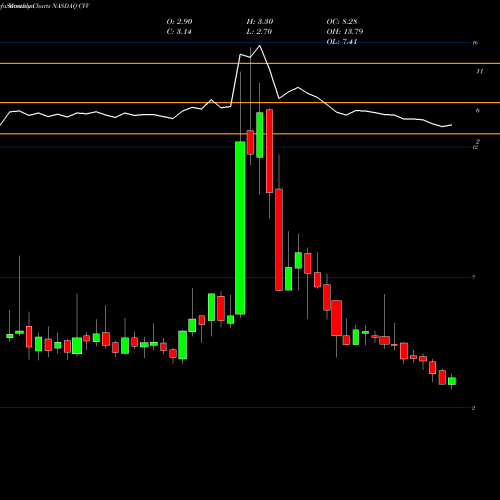
Task: Click the "L: 2.70" low value
Action: coord(259,32)
